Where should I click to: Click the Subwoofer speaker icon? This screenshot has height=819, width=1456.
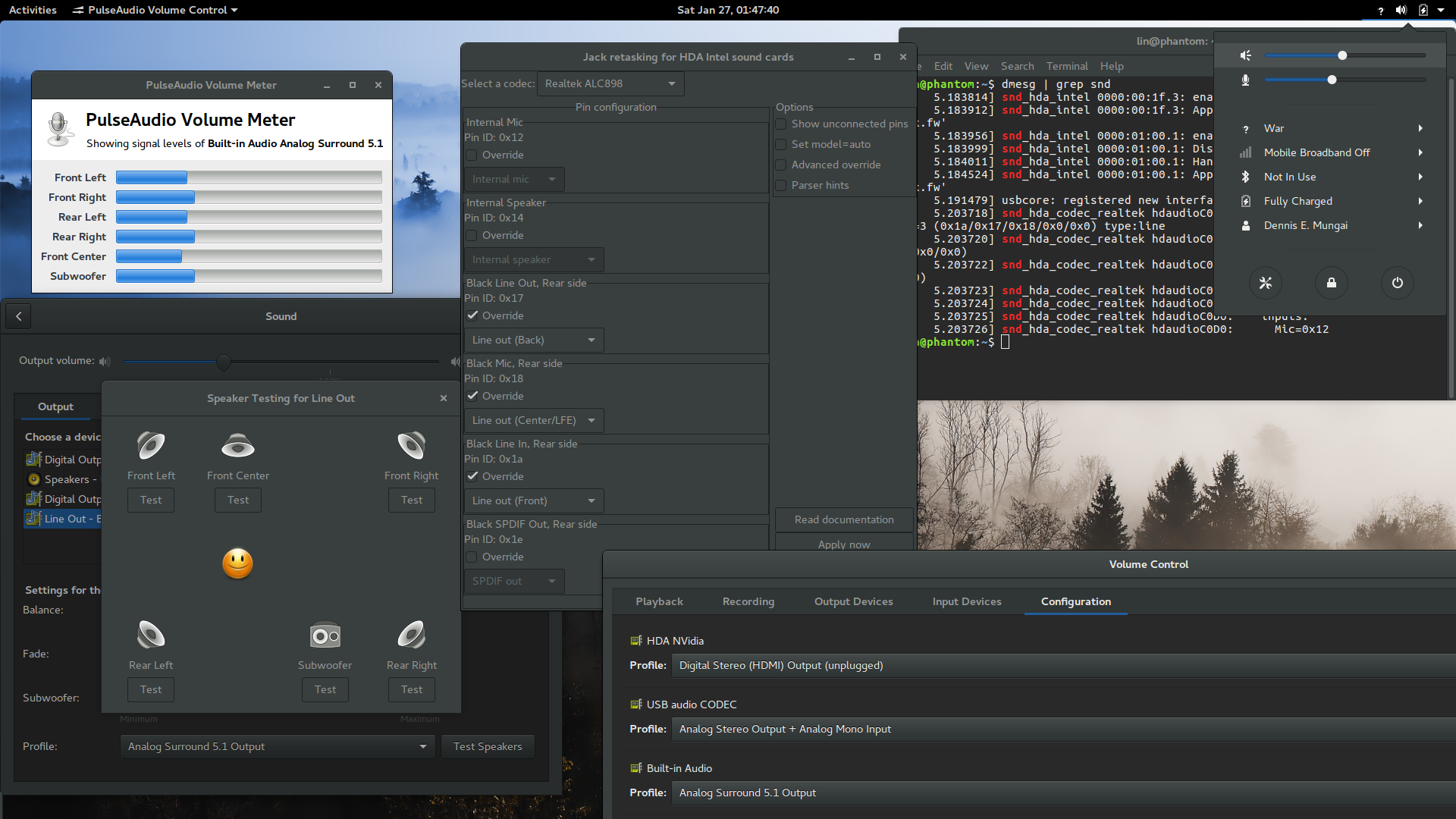[325, 635]
